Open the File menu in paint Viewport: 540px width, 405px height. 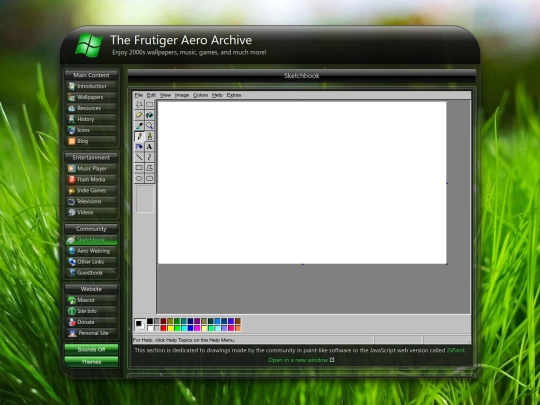click(x=138, y=95)
